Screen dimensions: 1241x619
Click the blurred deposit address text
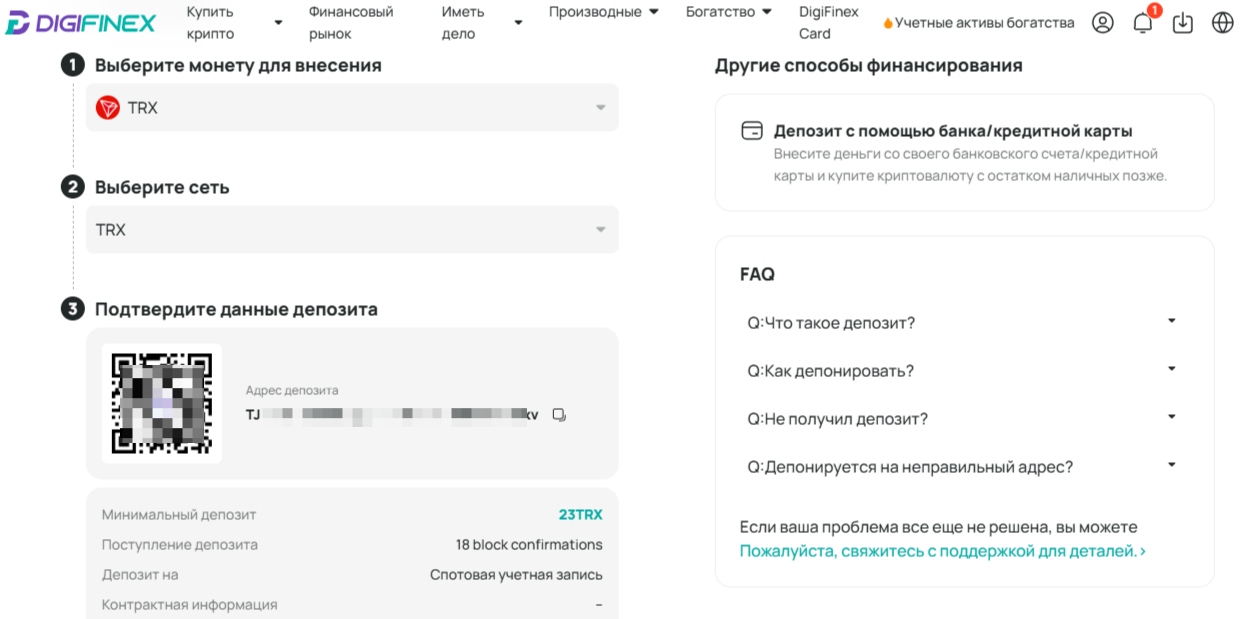(x=392, y=414)
